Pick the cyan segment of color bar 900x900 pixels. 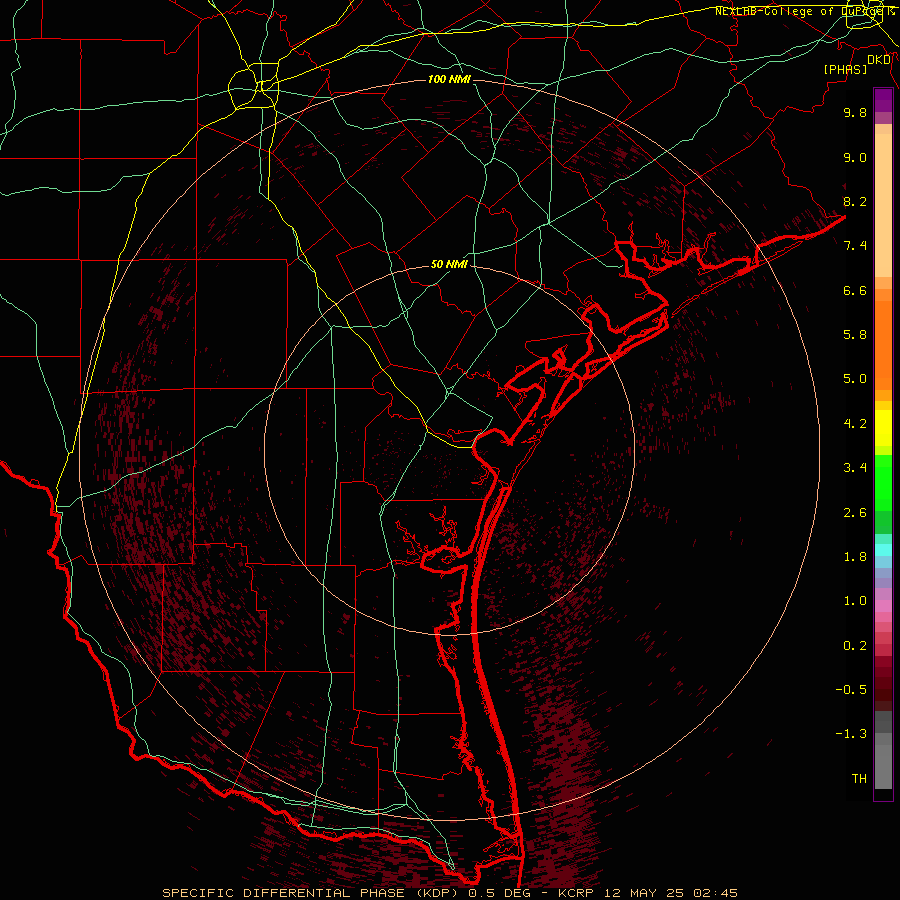[883, 550]
